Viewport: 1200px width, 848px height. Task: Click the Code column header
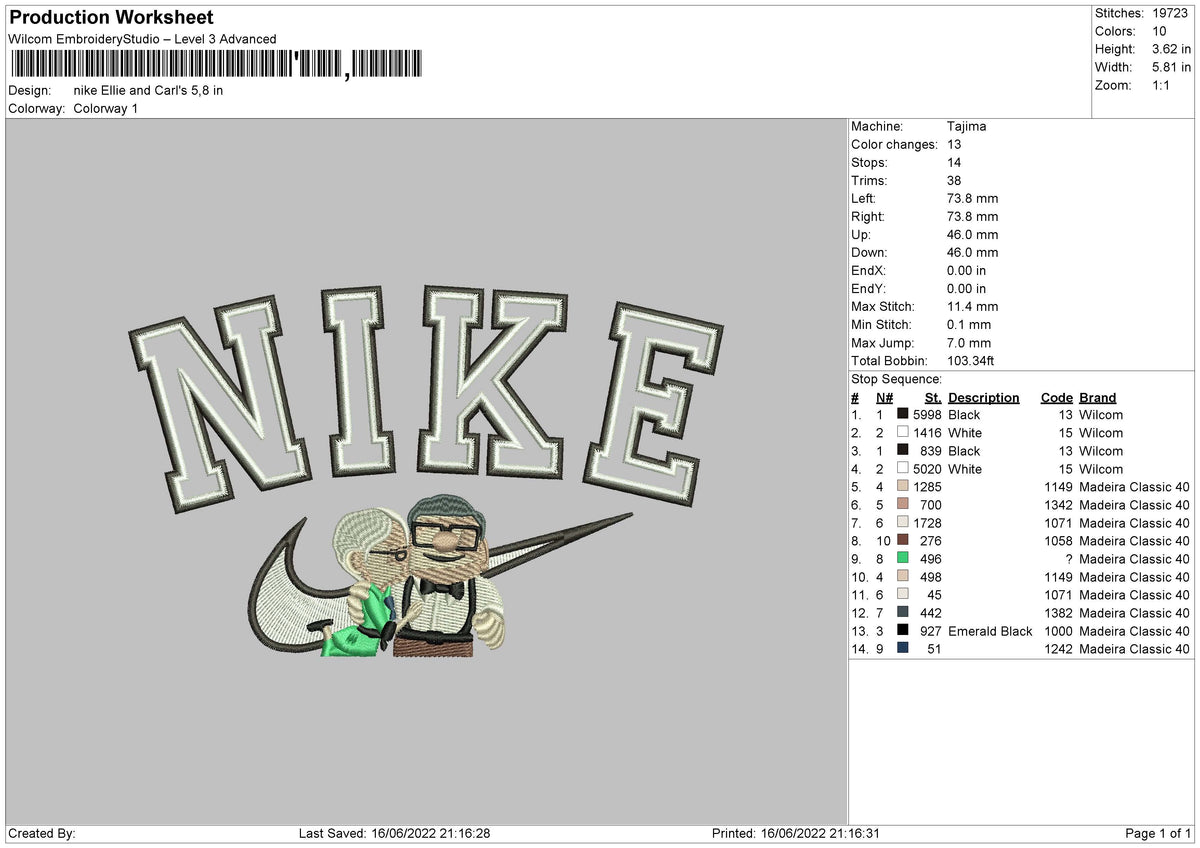[x=1056, y=398]
